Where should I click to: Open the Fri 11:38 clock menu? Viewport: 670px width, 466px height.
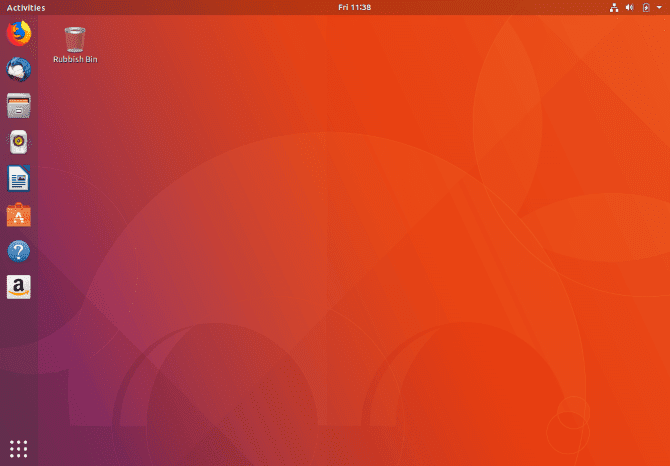355,7
